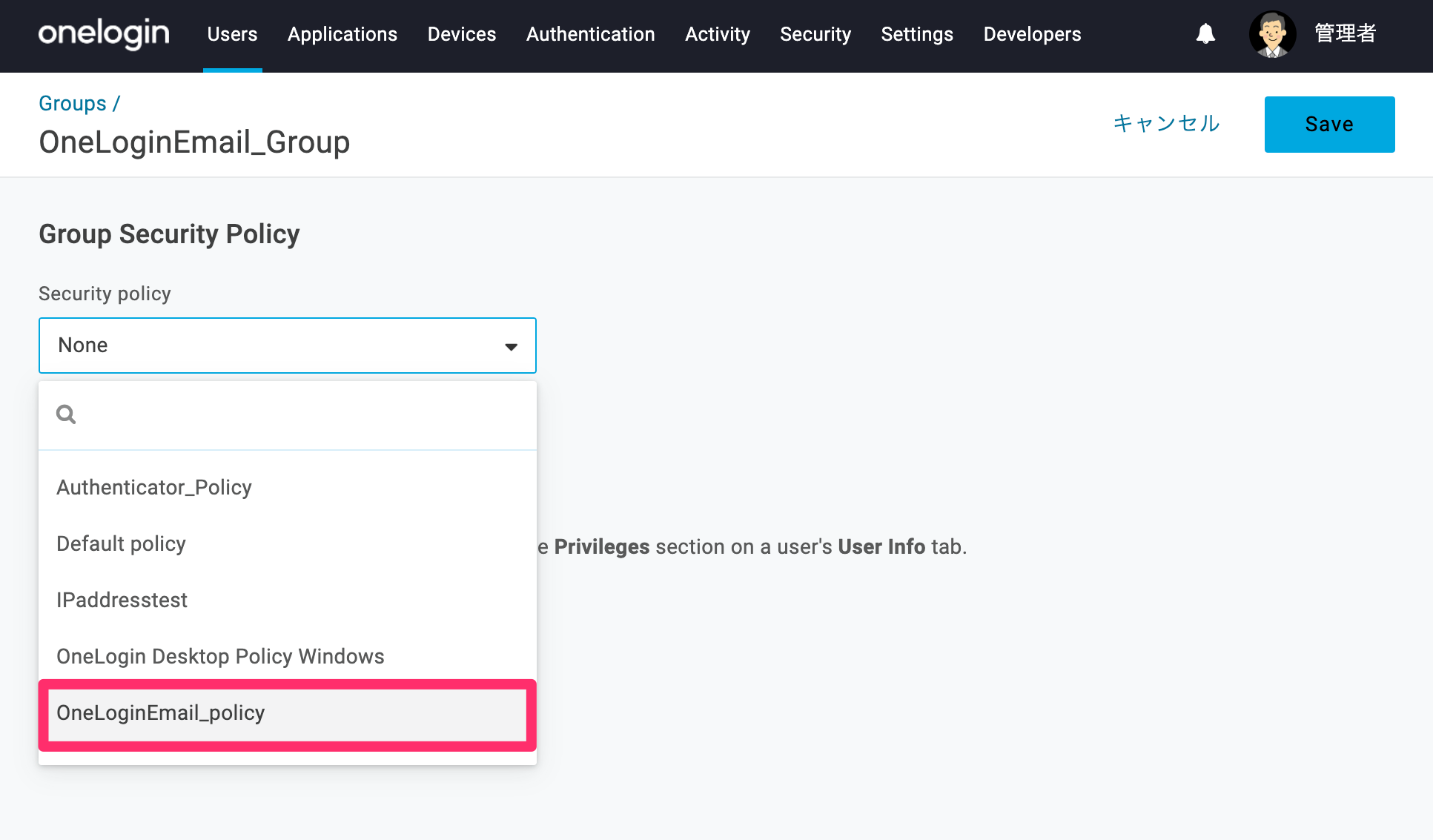
Task: Open the Developers menu
Action: tap(1032, 34)
